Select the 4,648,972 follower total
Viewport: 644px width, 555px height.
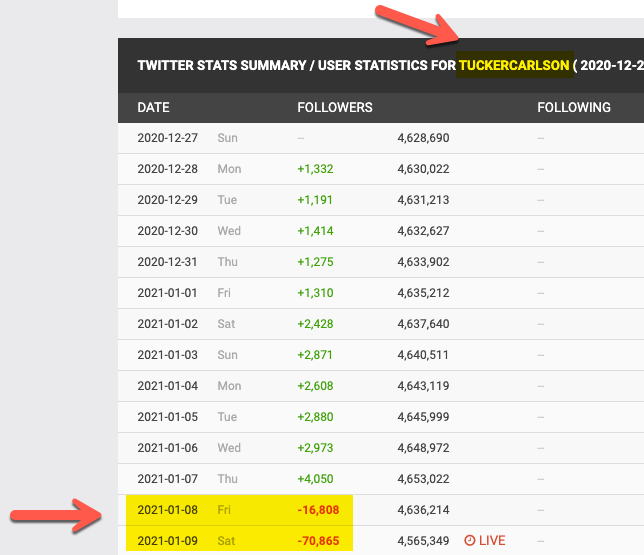[423, 448]
